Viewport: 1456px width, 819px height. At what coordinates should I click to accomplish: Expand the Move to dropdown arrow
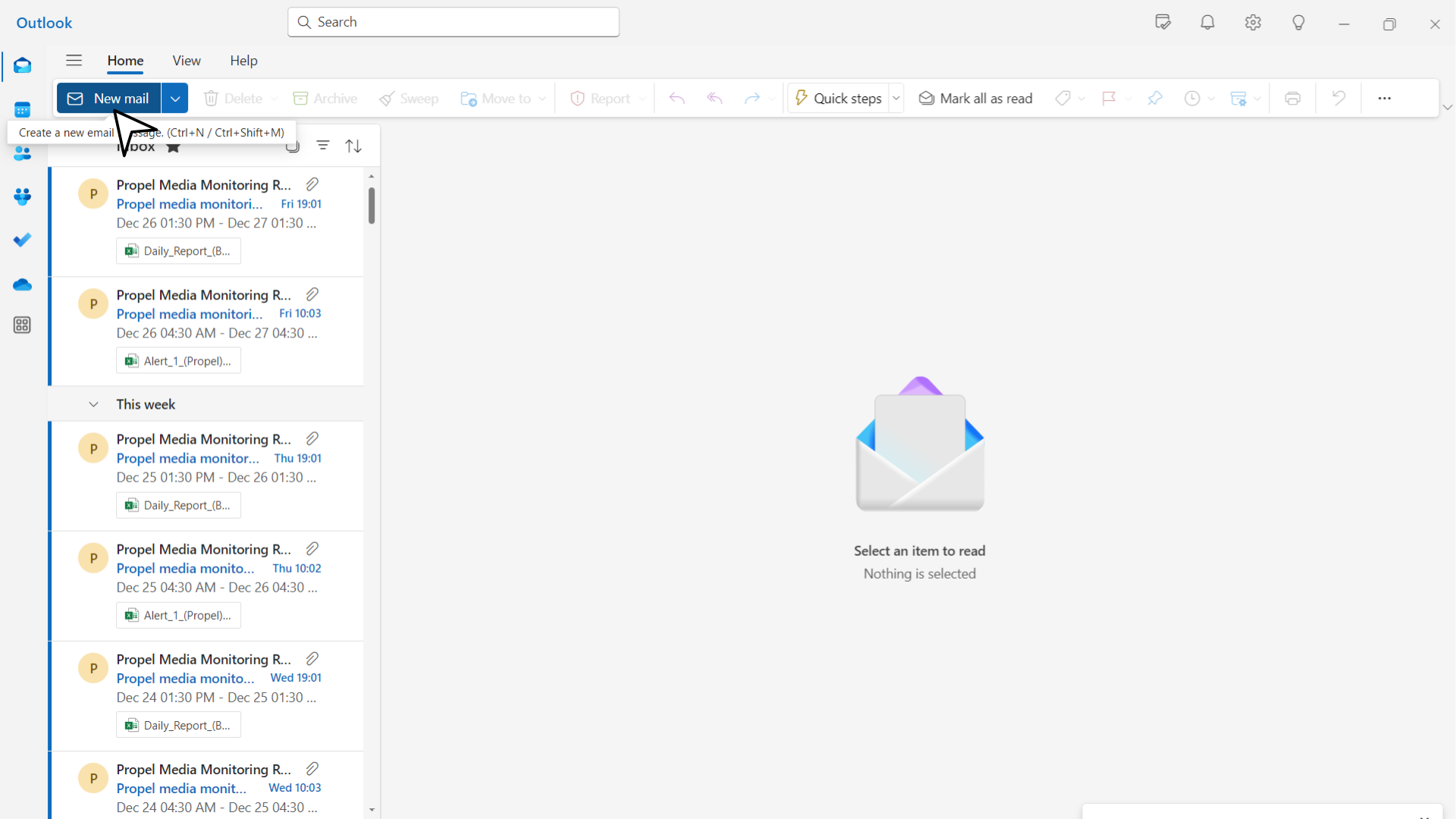[541, 99]
